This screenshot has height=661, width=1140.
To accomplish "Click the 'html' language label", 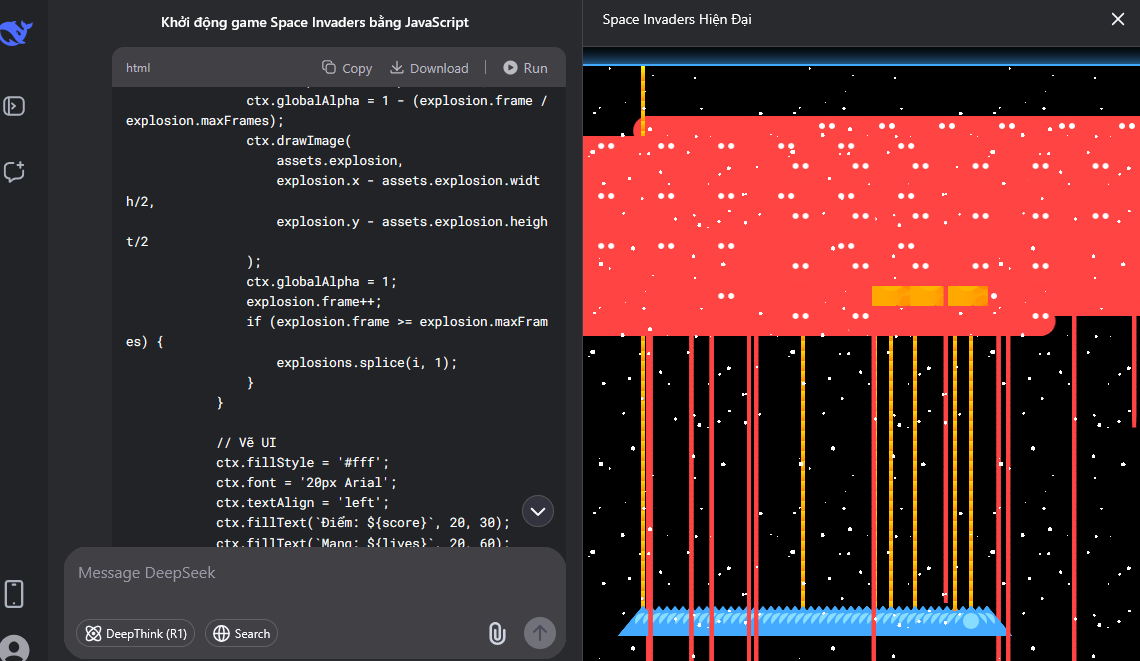I will [x=138, y=68].
